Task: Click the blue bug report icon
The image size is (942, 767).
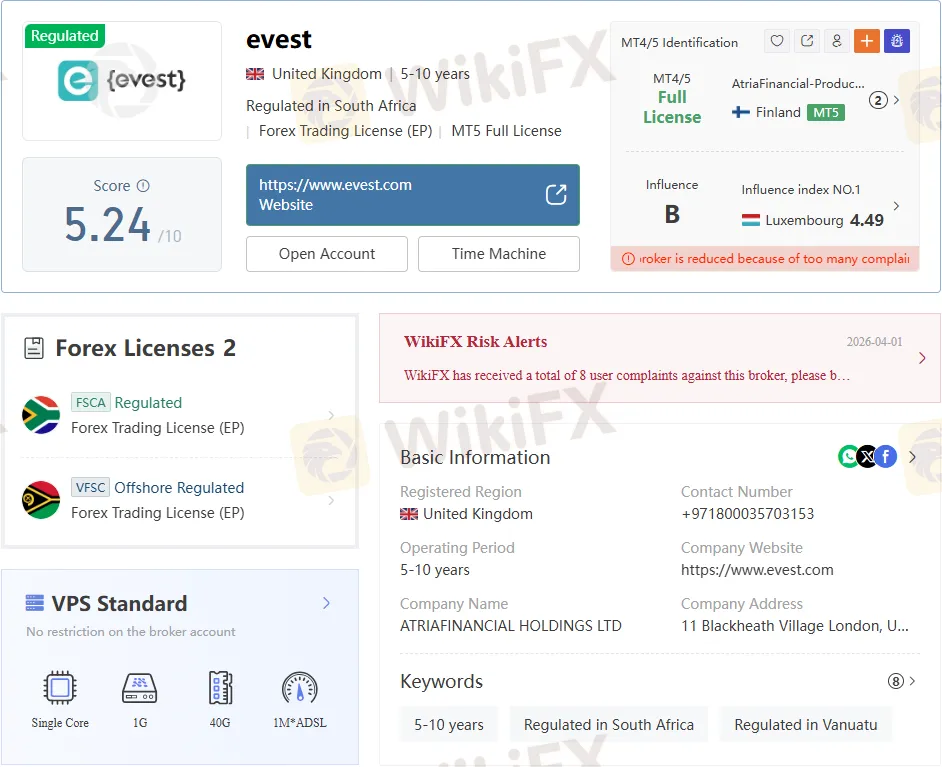Action: 897,41
